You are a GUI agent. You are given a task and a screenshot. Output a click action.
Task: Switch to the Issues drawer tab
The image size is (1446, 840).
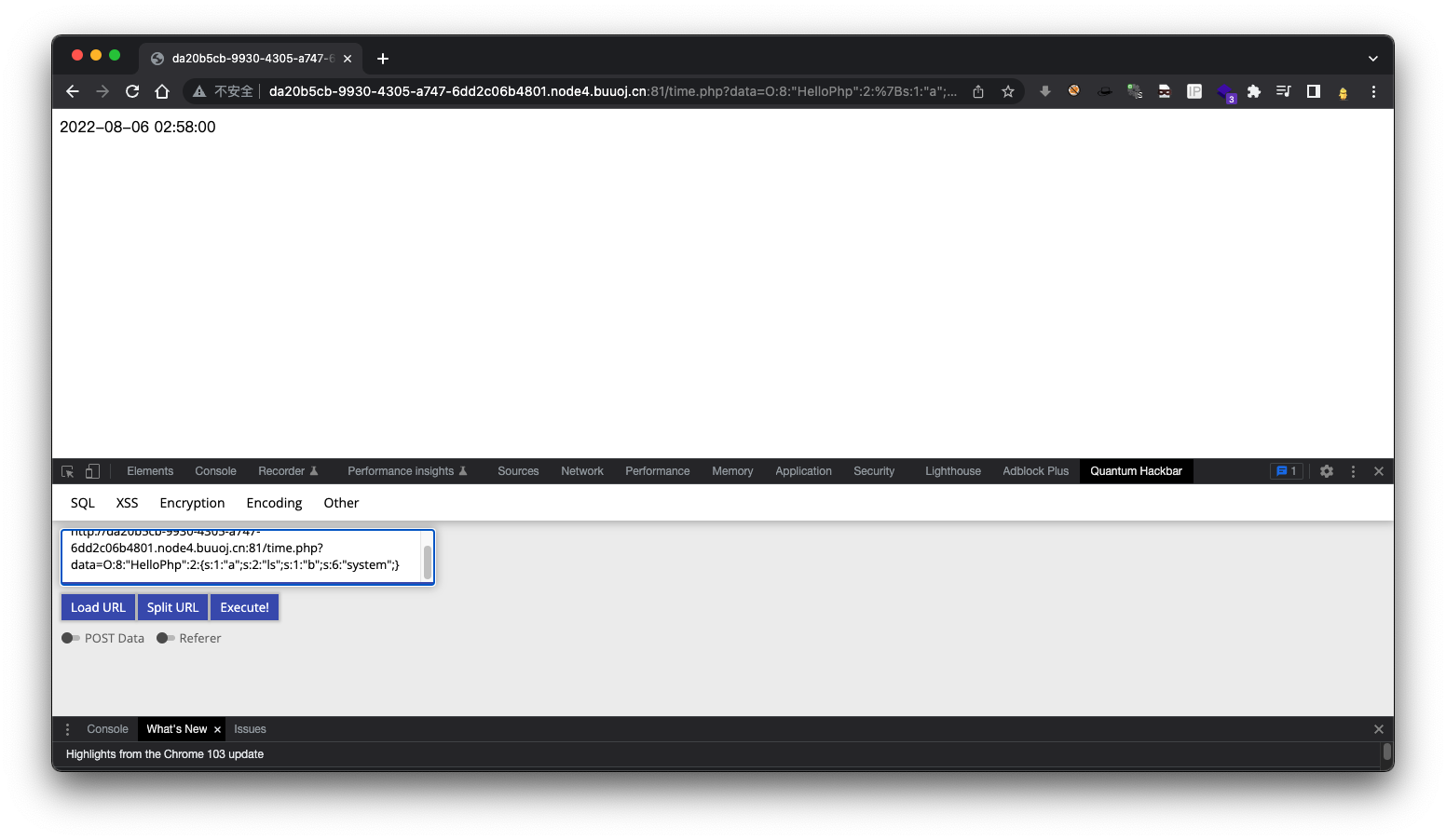click(250, 729)
